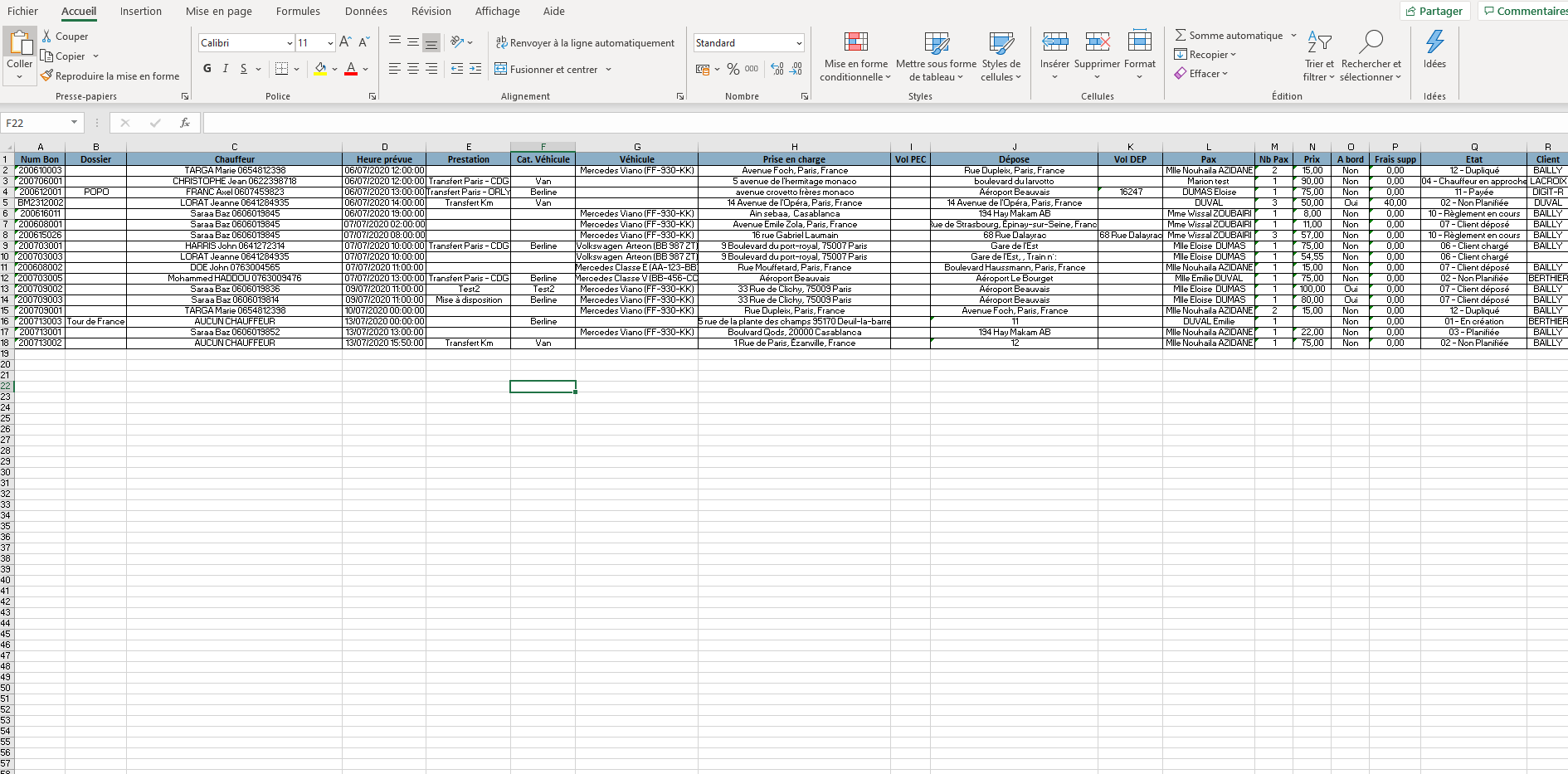The width and height of the screenshot is (1568, 774).
Task: Open the Idées pane
Action: click(x=1434, y=52)
